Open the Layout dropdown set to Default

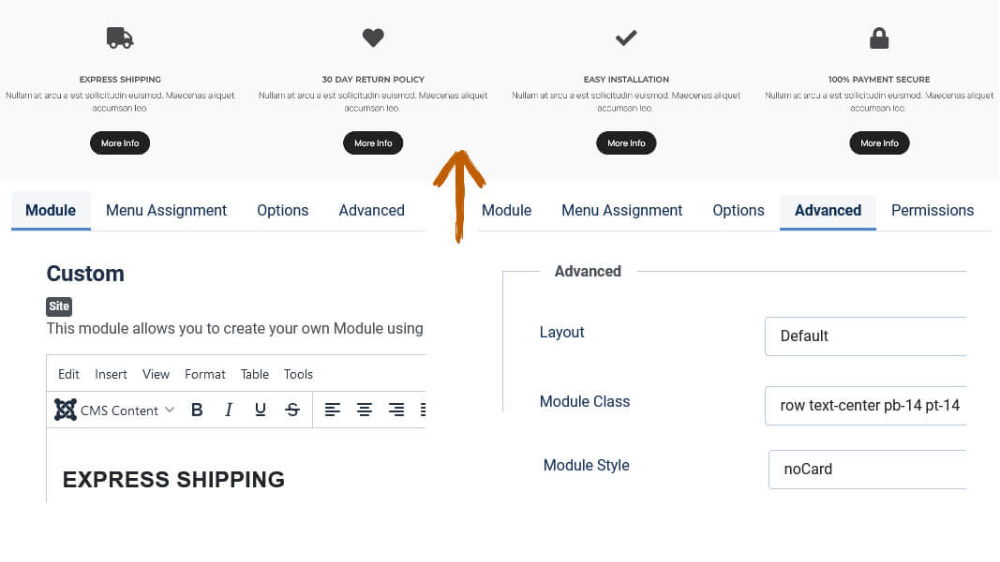(x=866, y=336)
